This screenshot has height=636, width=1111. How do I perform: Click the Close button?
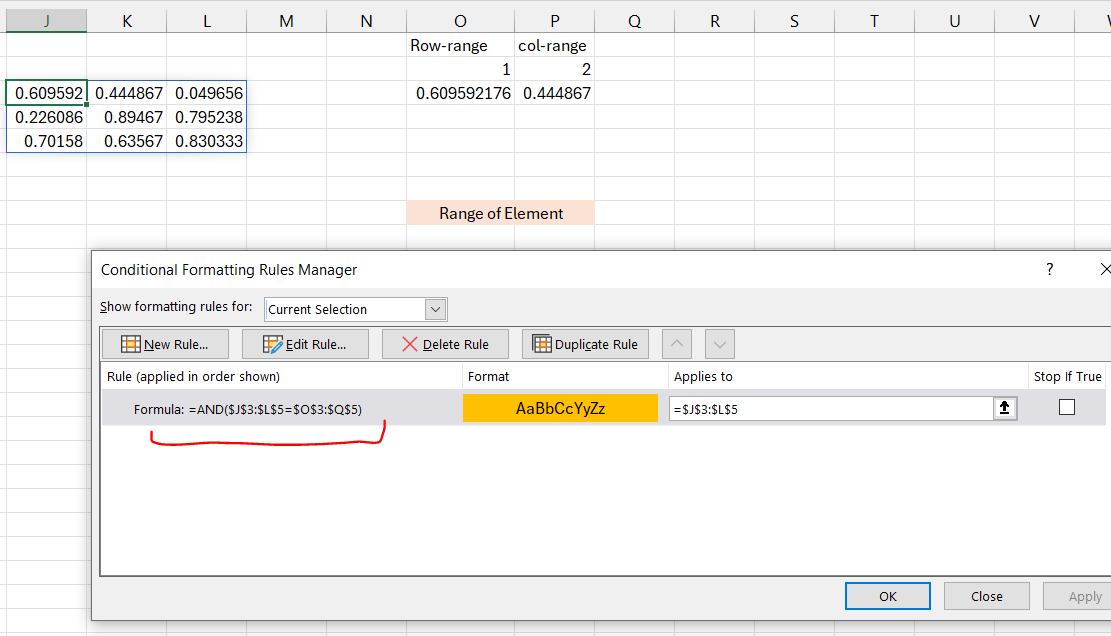pos(986,595)
